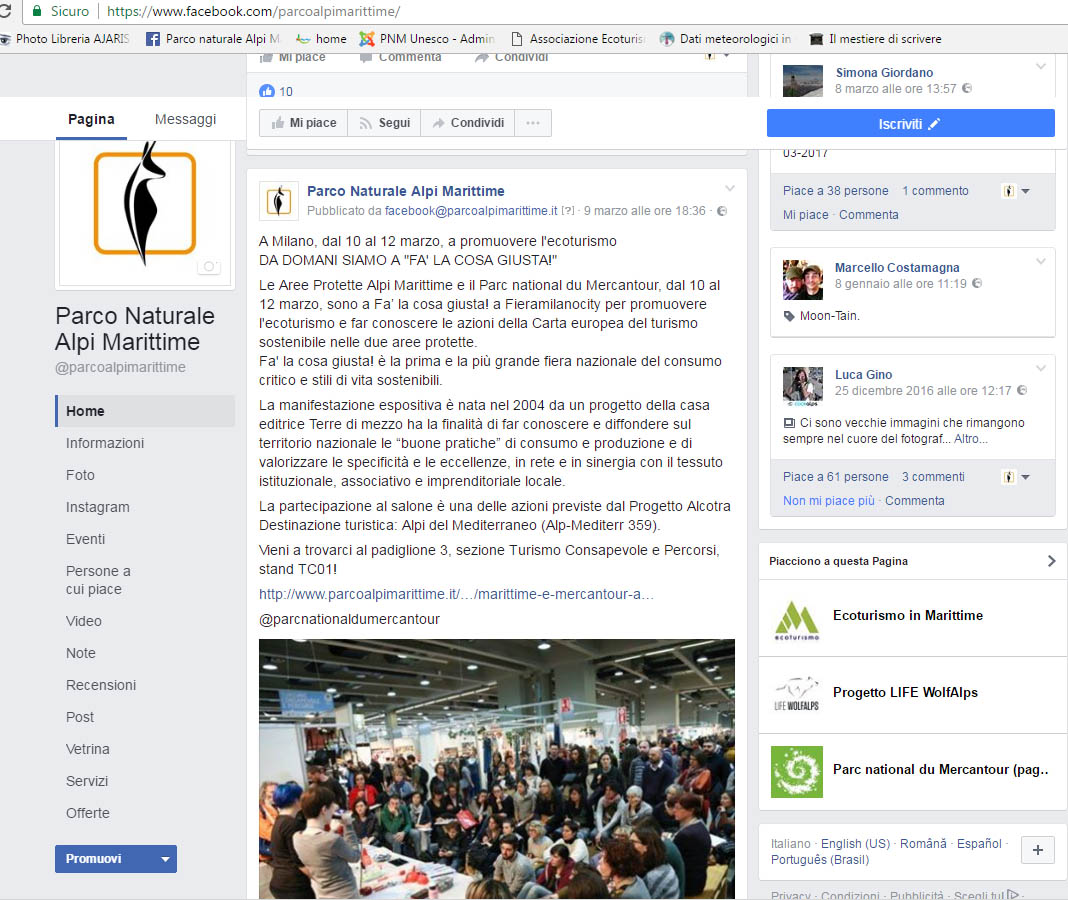Click the globe icon beside Marcello Costamagna's timestamp

(x=977, y=283)
